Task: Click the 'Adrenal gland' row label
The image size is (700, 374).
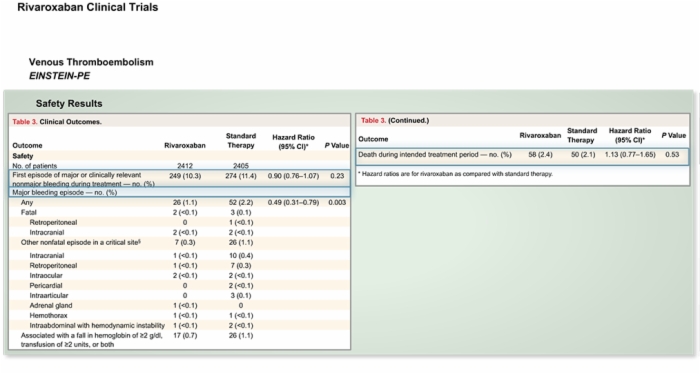Action: tap(50, 306)
